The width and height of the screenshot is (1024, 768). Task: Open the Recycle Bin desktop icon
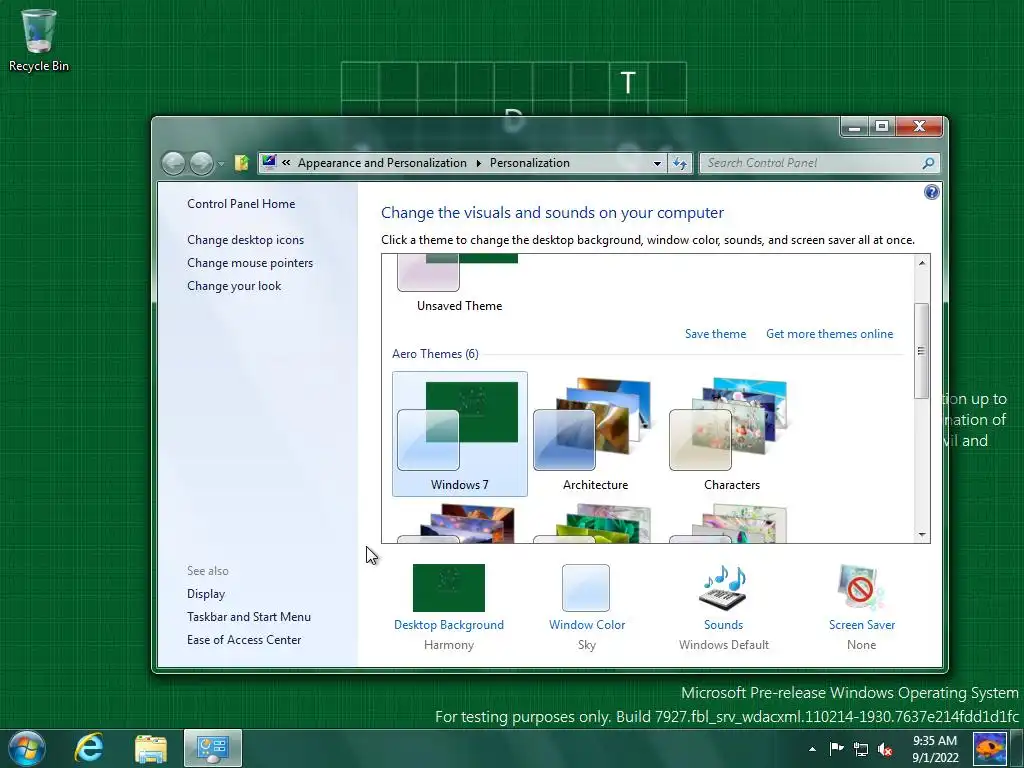click(39, 40)
